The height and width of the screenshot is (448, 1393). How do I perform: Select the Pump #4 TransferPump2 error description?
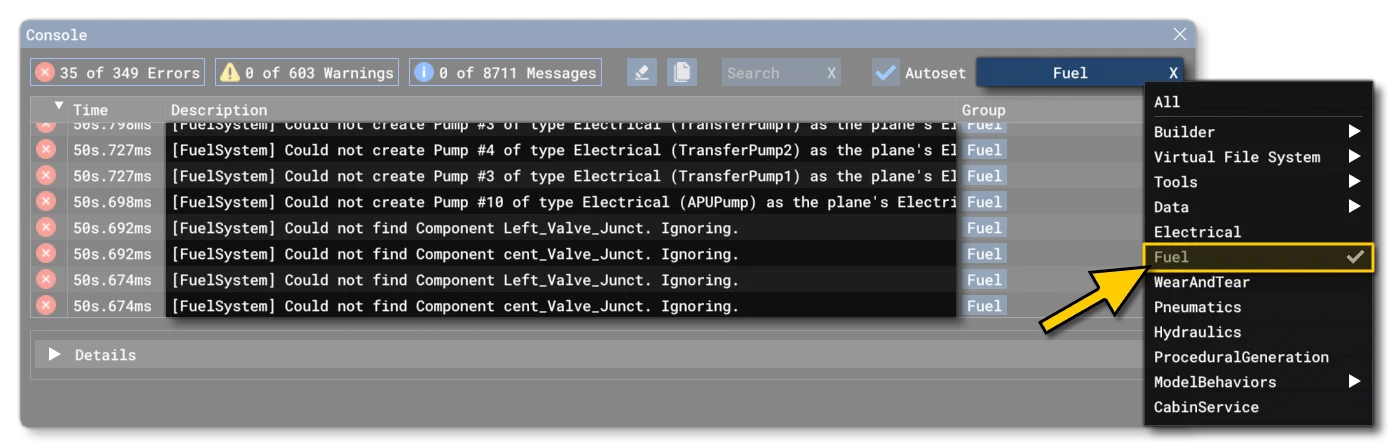pos(564,150)
